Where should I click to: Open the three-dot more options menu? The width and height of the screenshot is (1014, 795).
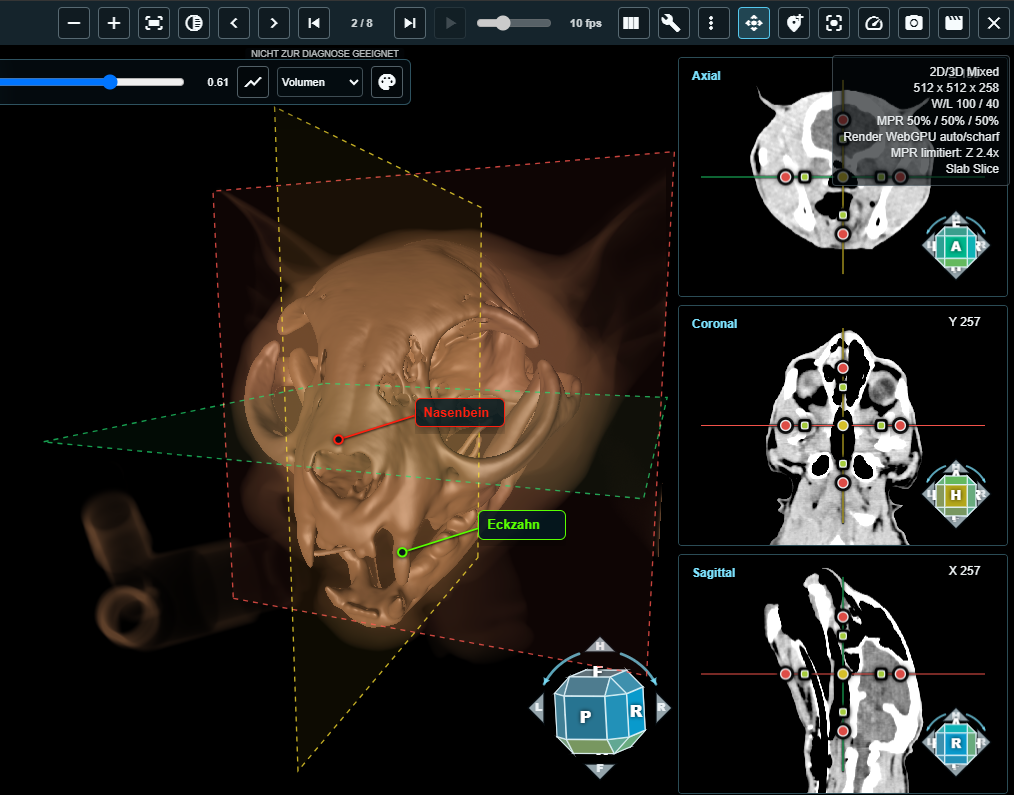click(x=711, y=23)
